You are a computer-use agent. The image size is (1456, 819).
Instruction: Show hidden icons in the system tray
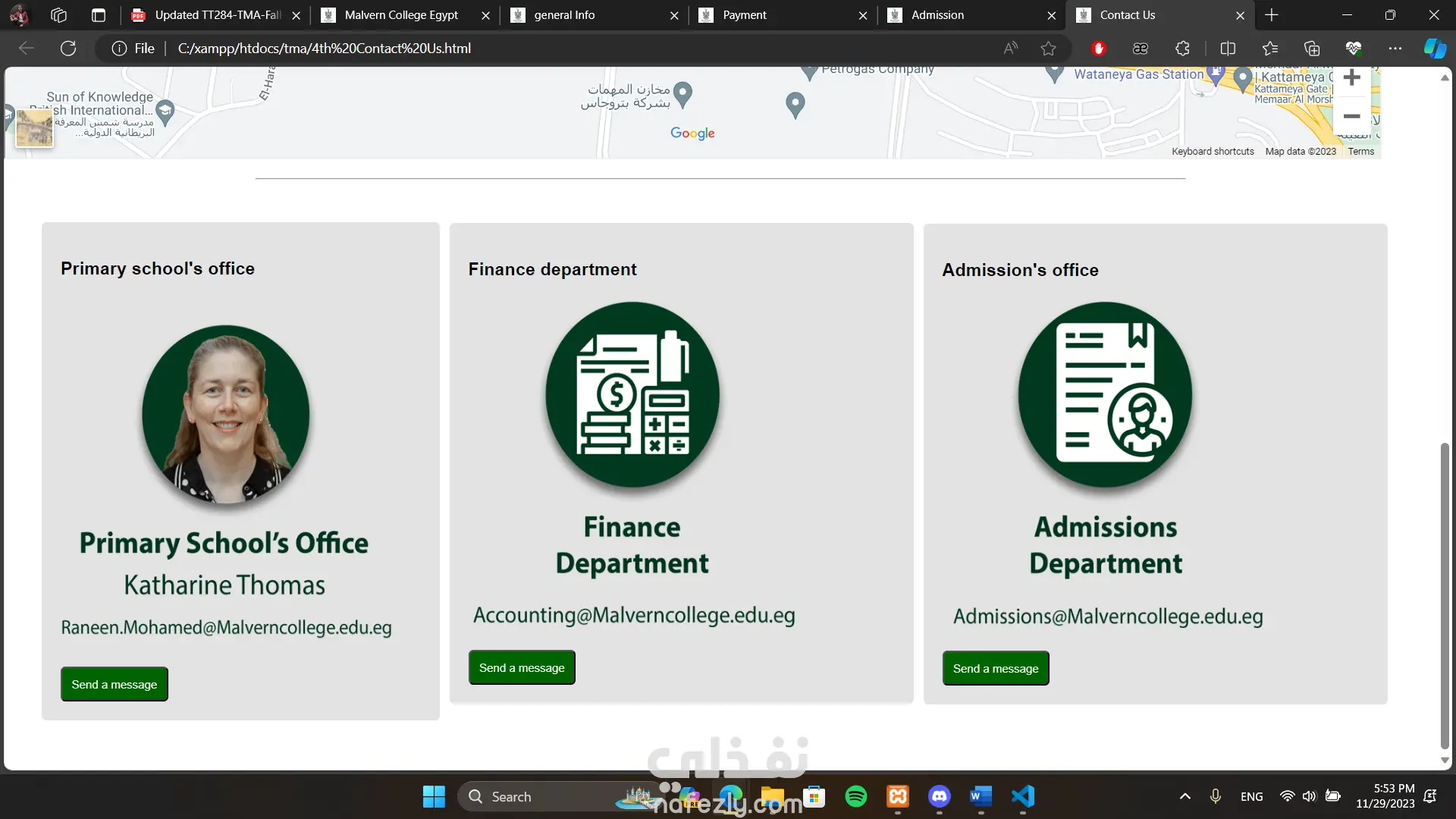[x=1185, y=796]
